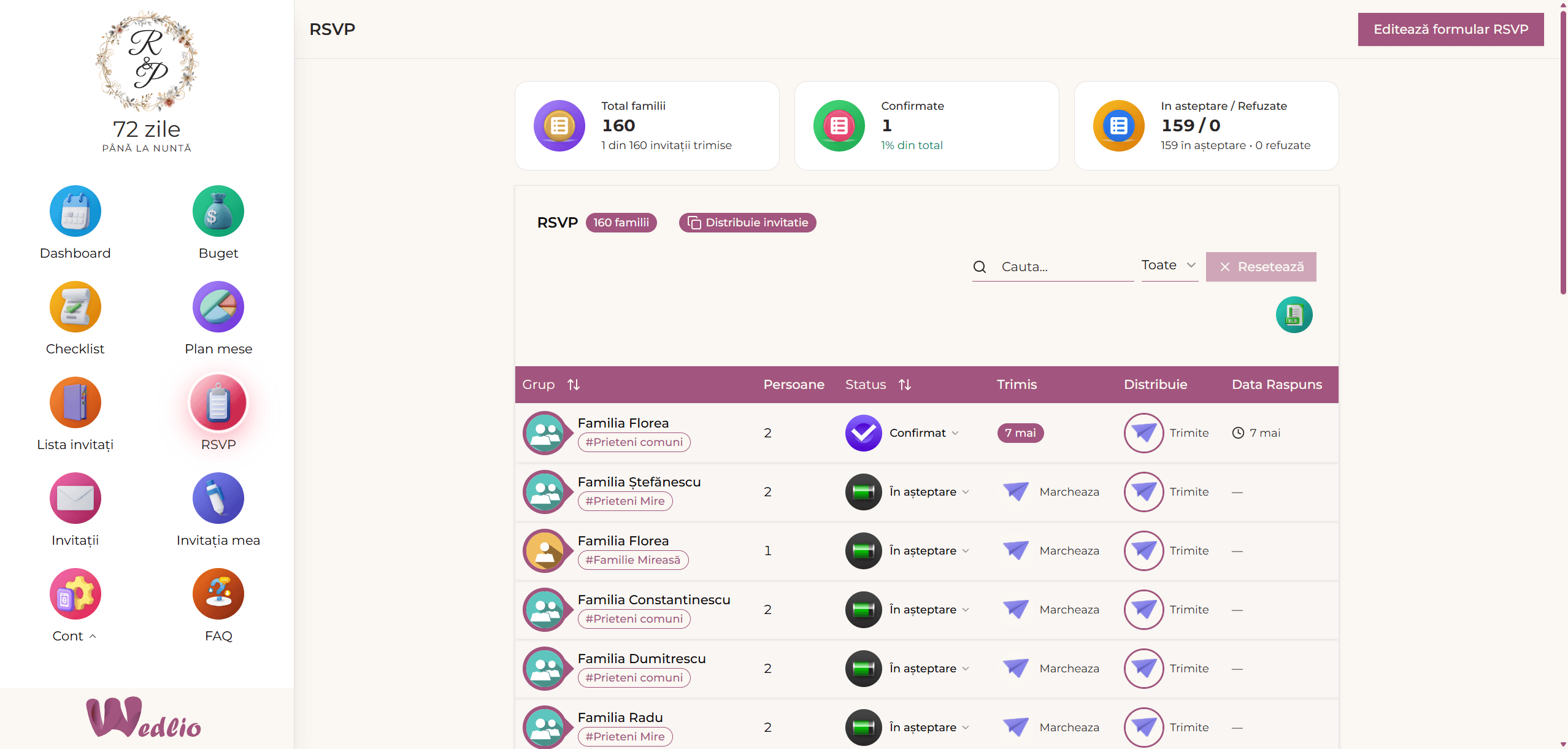The height and width of the screenshot is (749, 1568).
Task: Open the Plan mese pie chart icon
Action: (218, 307)
